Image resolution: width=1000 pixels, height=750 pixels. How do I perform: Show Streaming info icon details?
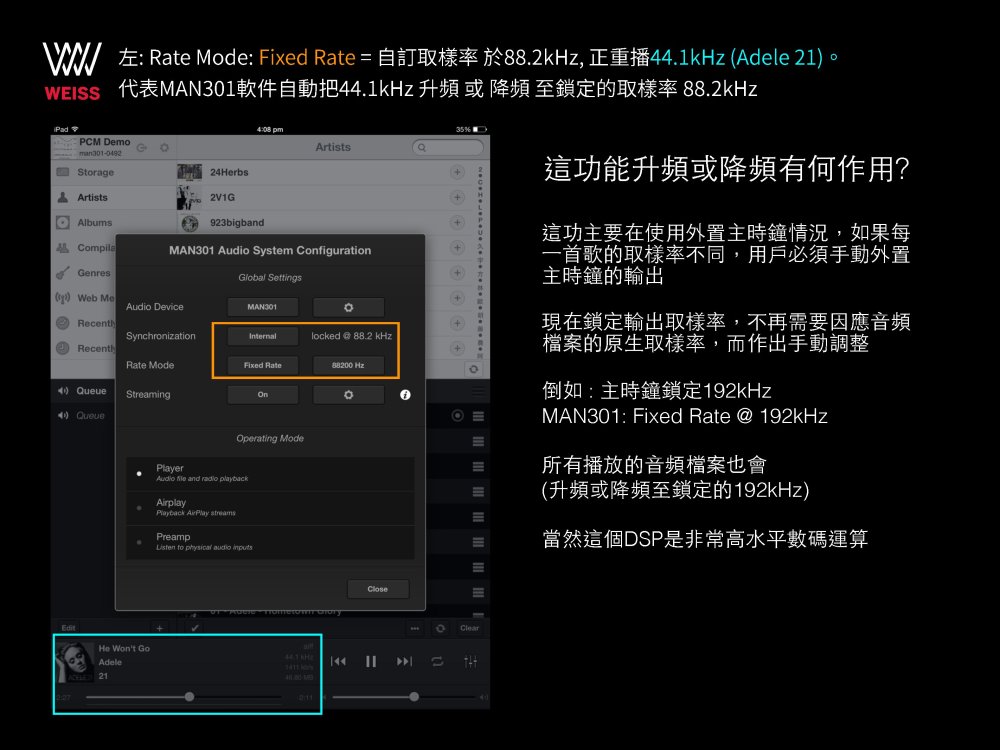click(405, 395)
